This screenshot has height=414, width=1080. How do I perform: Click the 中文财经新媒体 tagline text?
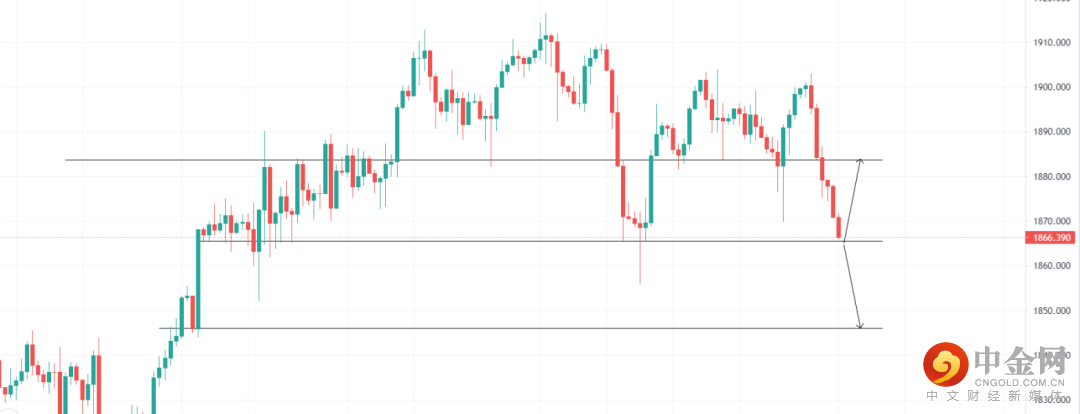point(1000,397)
